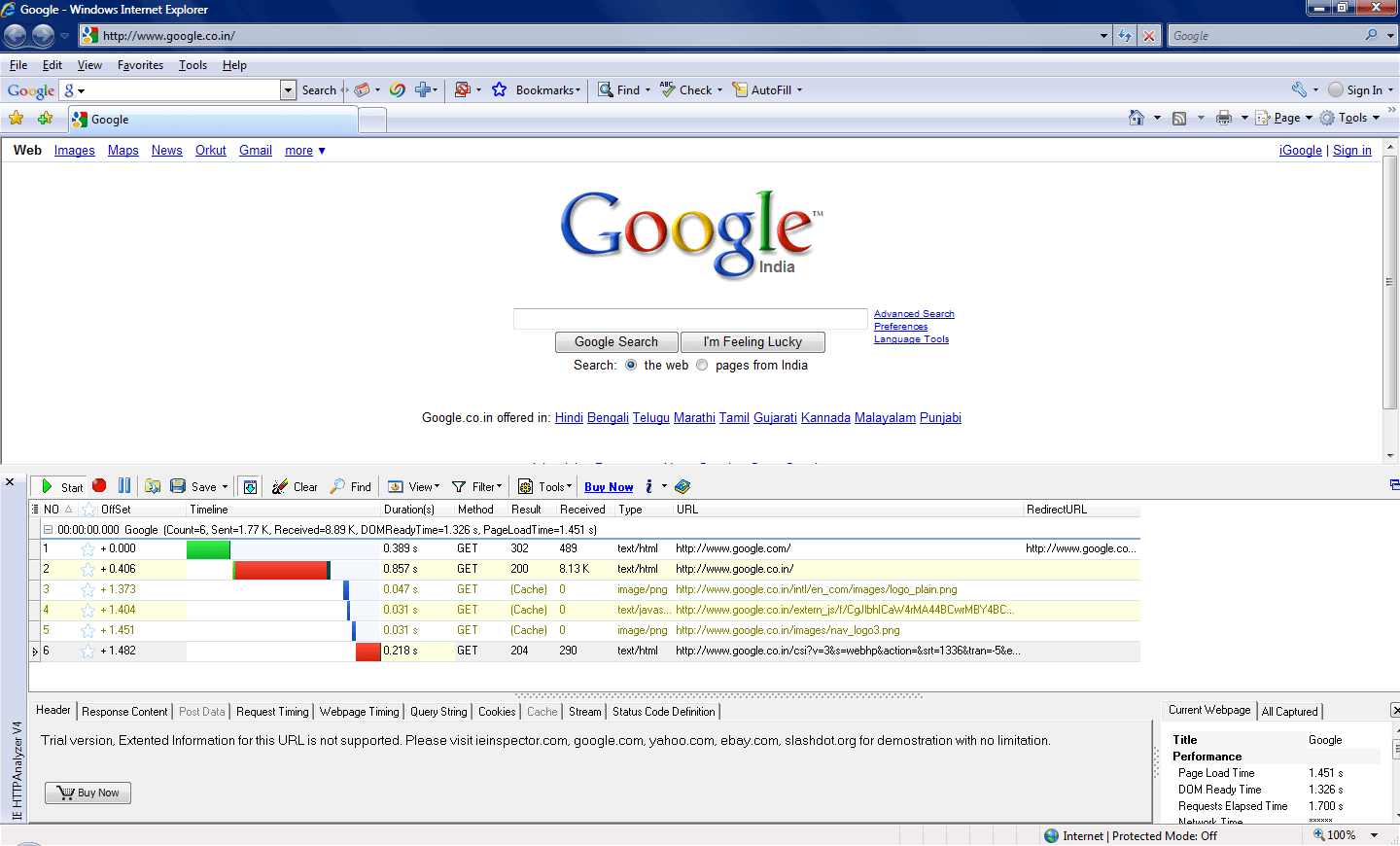The height and width of the screenshot is (846, 1400).
Task: Expand the IE address bar history dropdown
Action: coord(1103,36)
